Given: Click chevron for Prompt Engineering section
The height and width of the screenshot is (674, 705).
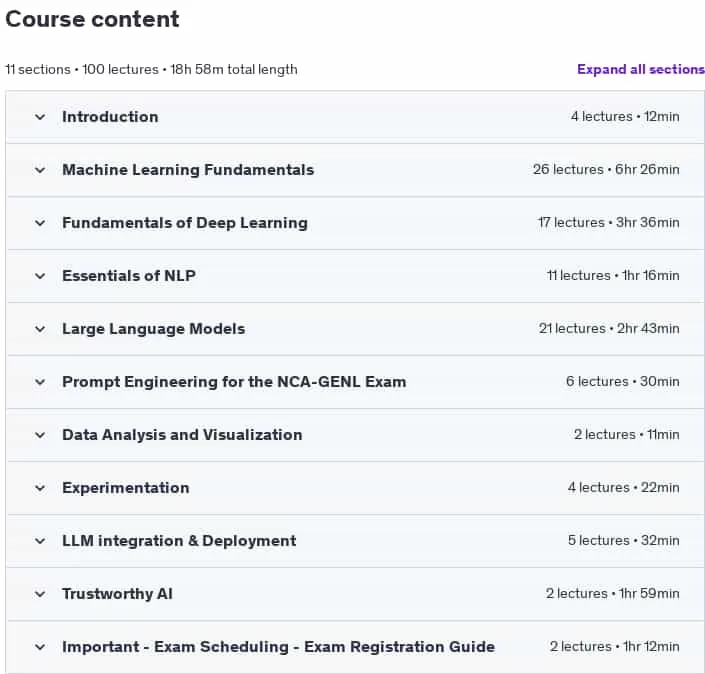Looking at the screenshot, I should (40, 382).
